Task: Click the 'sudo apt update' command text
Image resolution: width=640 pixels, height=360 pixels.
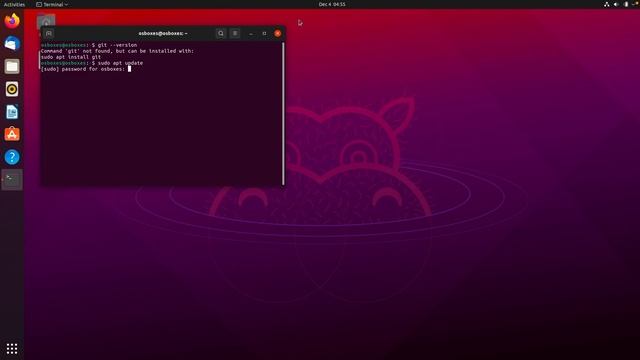Action: pos(120,63)
